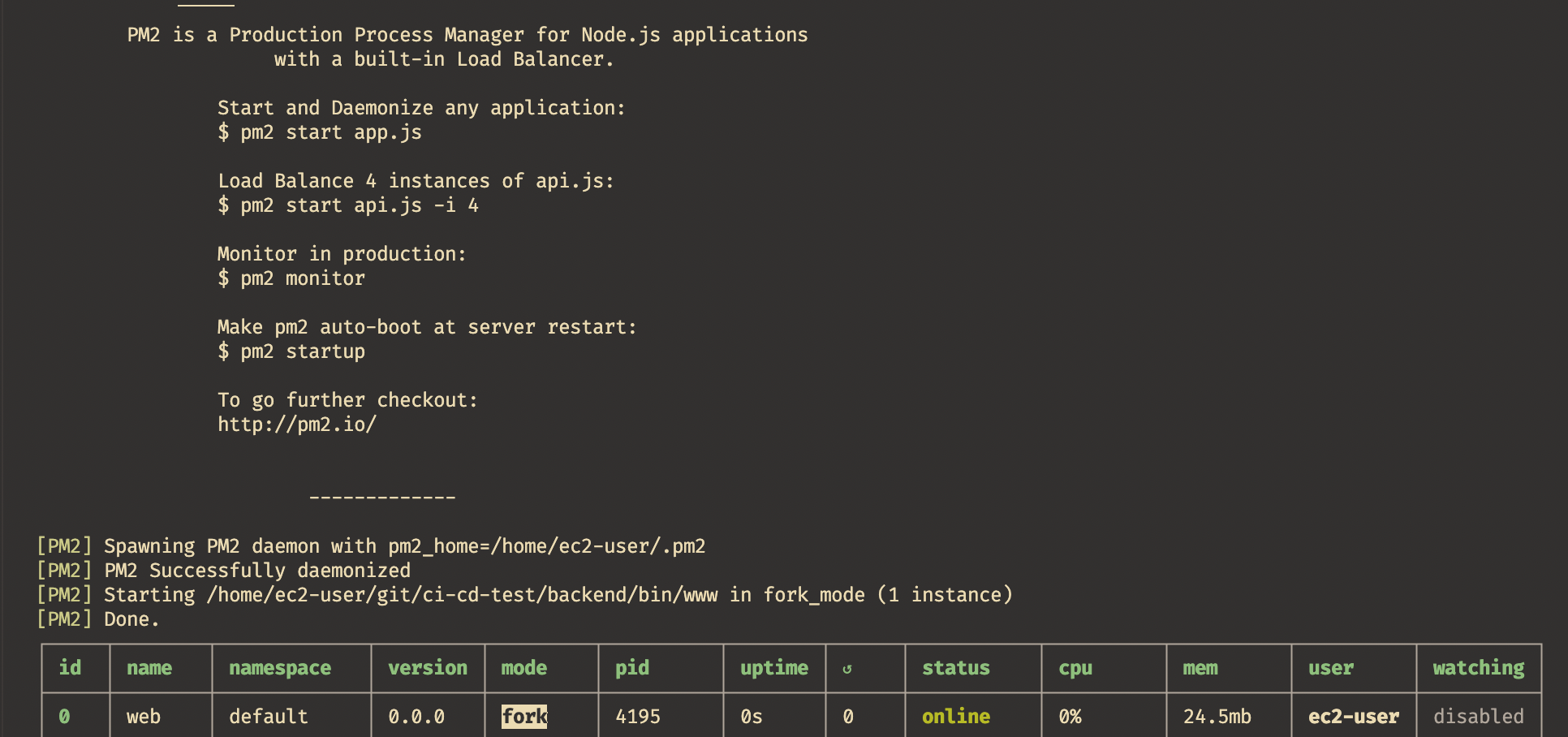
Task: Click the uptime value "0s"
Action: pyautogui.click(x=752, y=717)
